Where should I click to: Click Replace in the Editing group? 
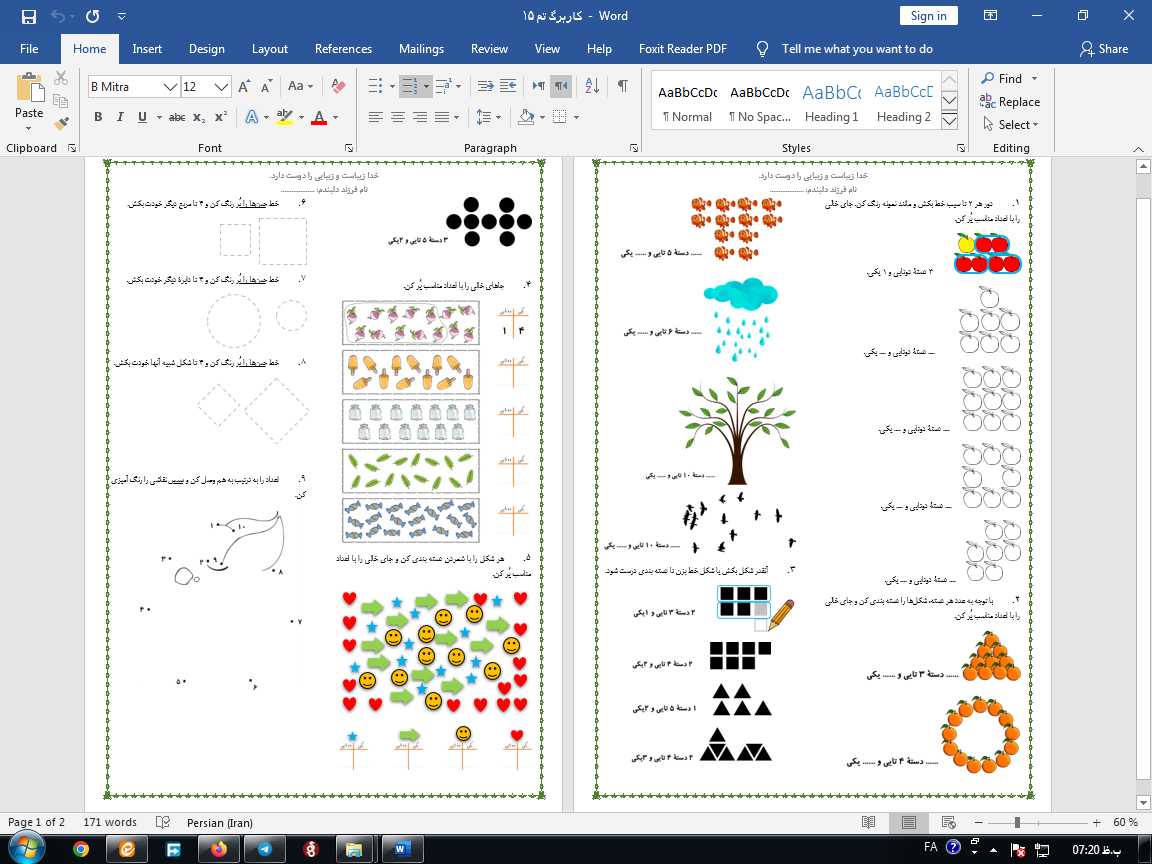1011,102
